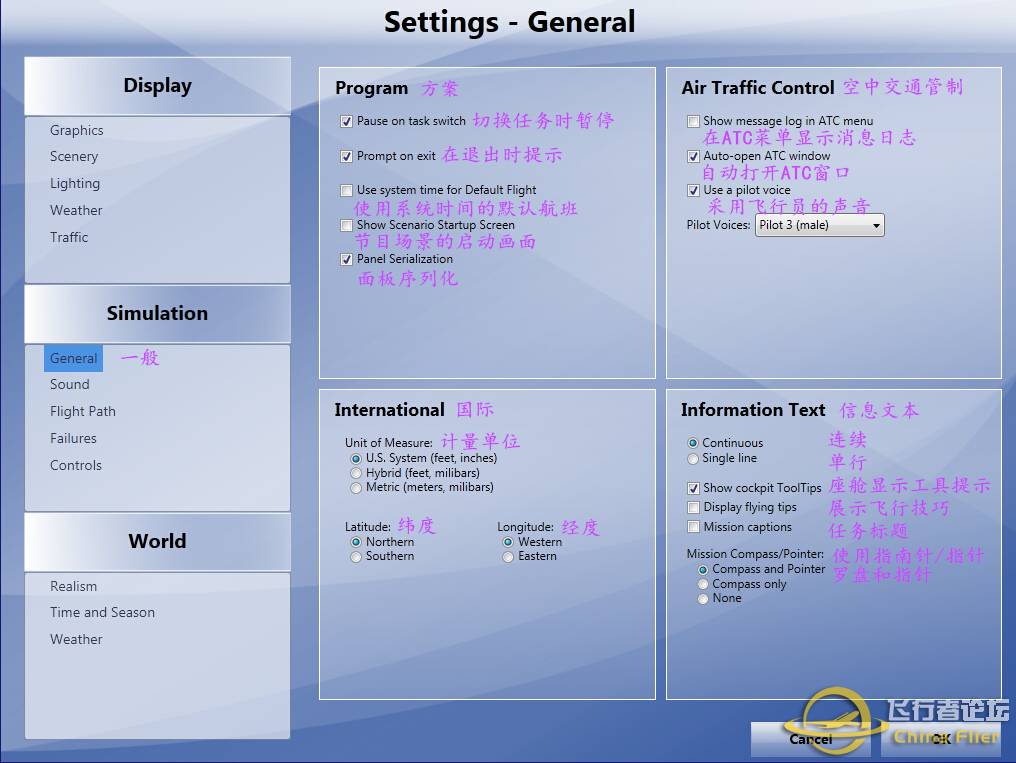
Task: Click the Simulation section header
Action: click(157, 313)
